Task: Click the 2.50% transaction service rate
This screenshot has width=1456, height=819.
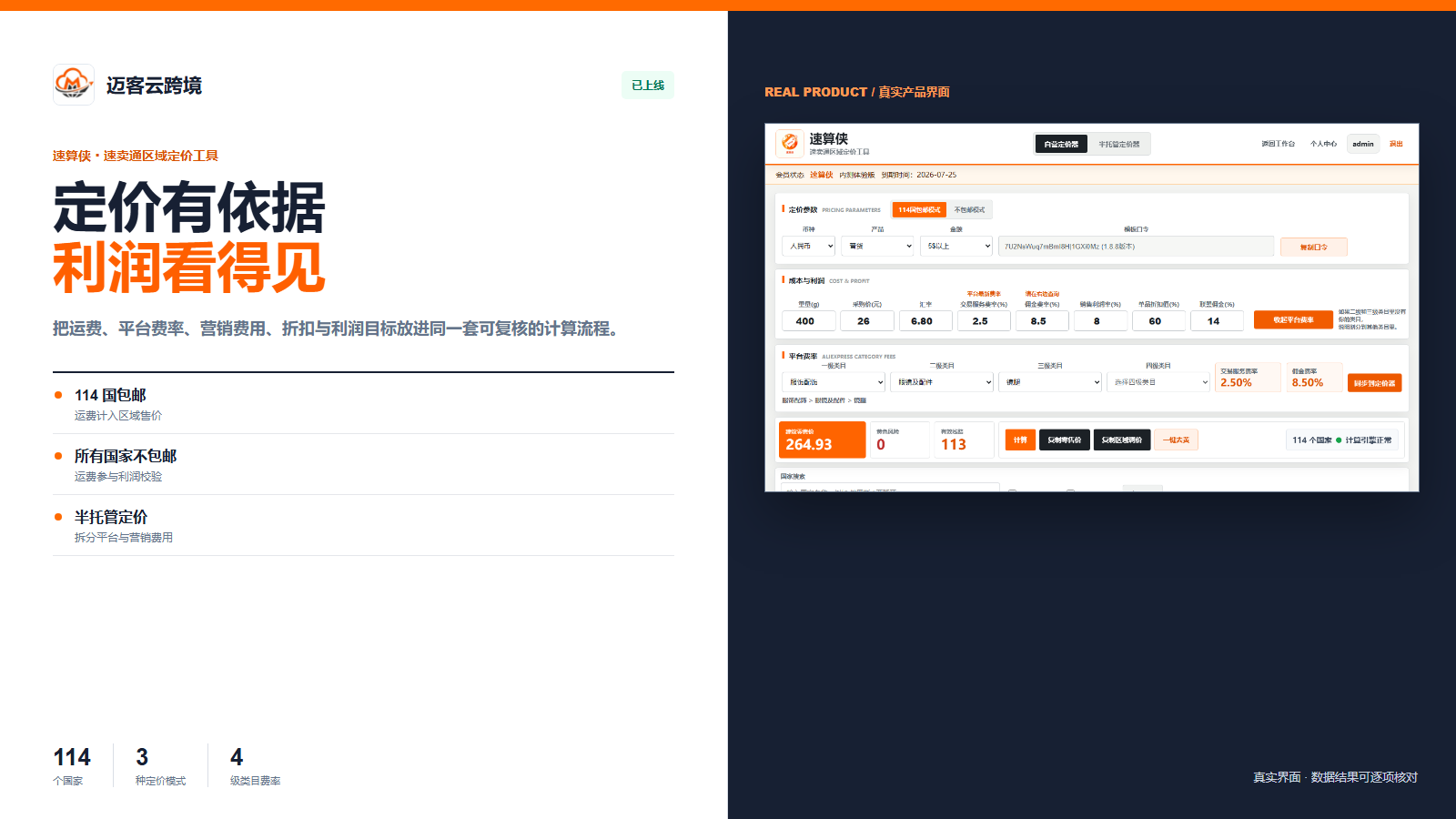Action: pyautogui.click(x=1236, y=383)
